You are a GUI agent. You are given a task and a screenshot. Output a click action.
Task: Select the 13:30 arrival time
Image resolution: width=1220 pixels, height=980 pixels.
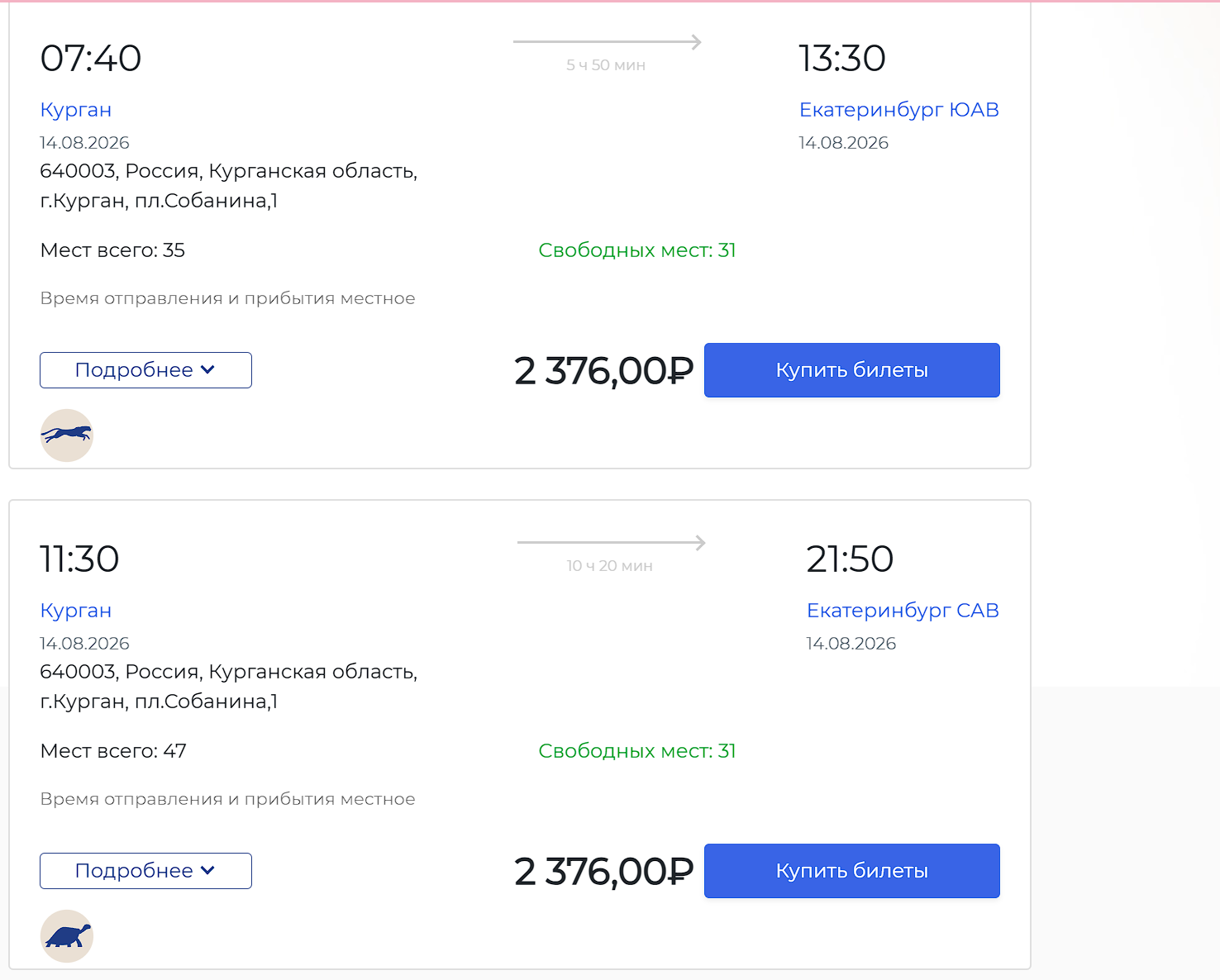[x=842, y=59]
